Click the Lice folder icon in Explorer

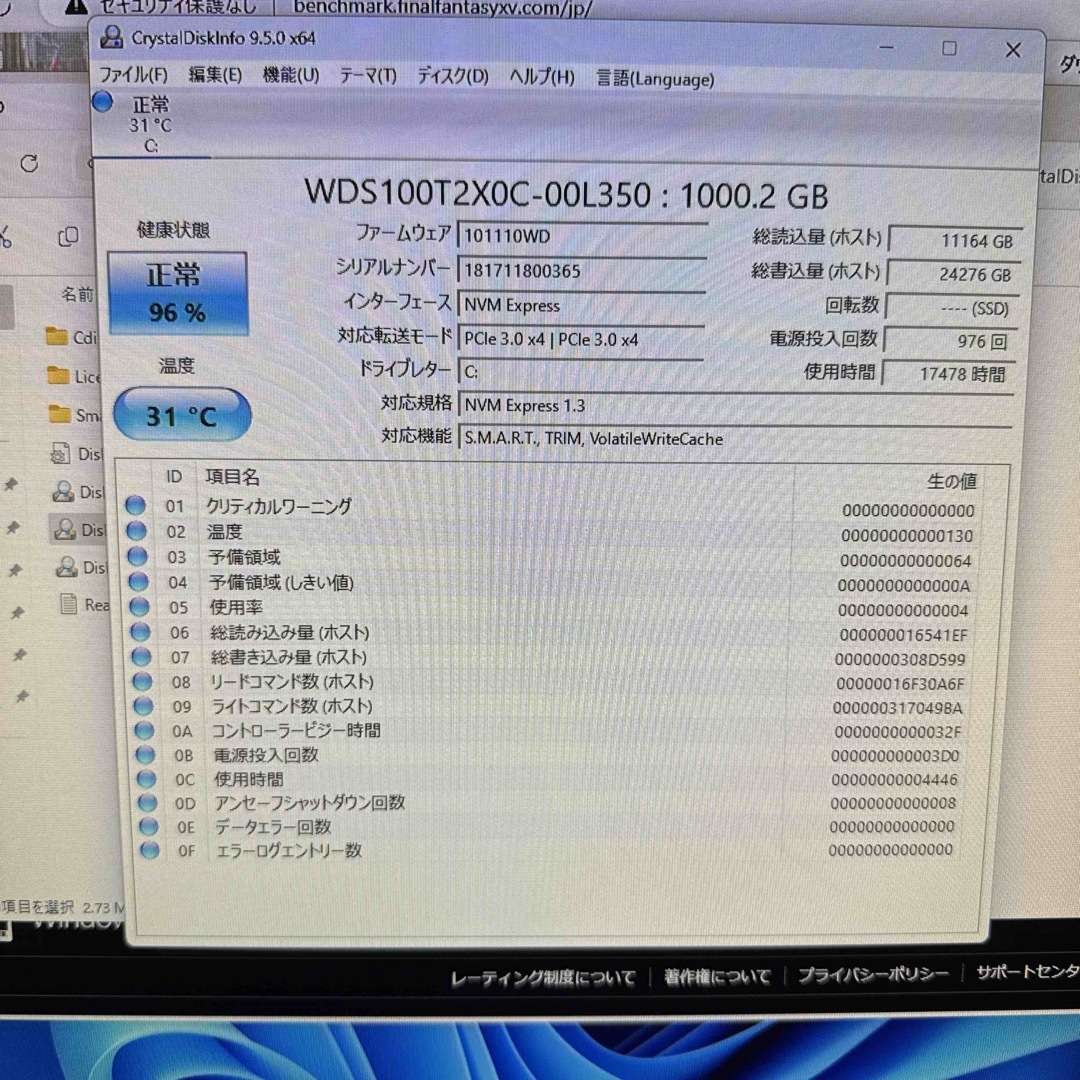[x=59, y=375]
